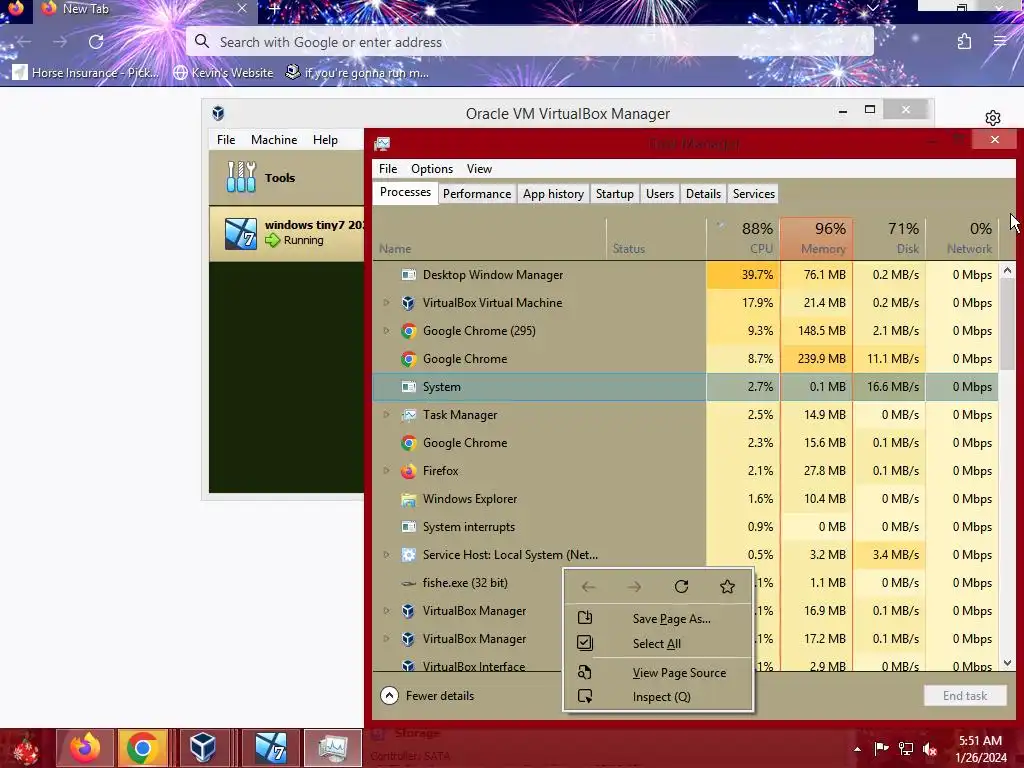Select the System process row
This screenshot has width=1024, height=768.
685,387
